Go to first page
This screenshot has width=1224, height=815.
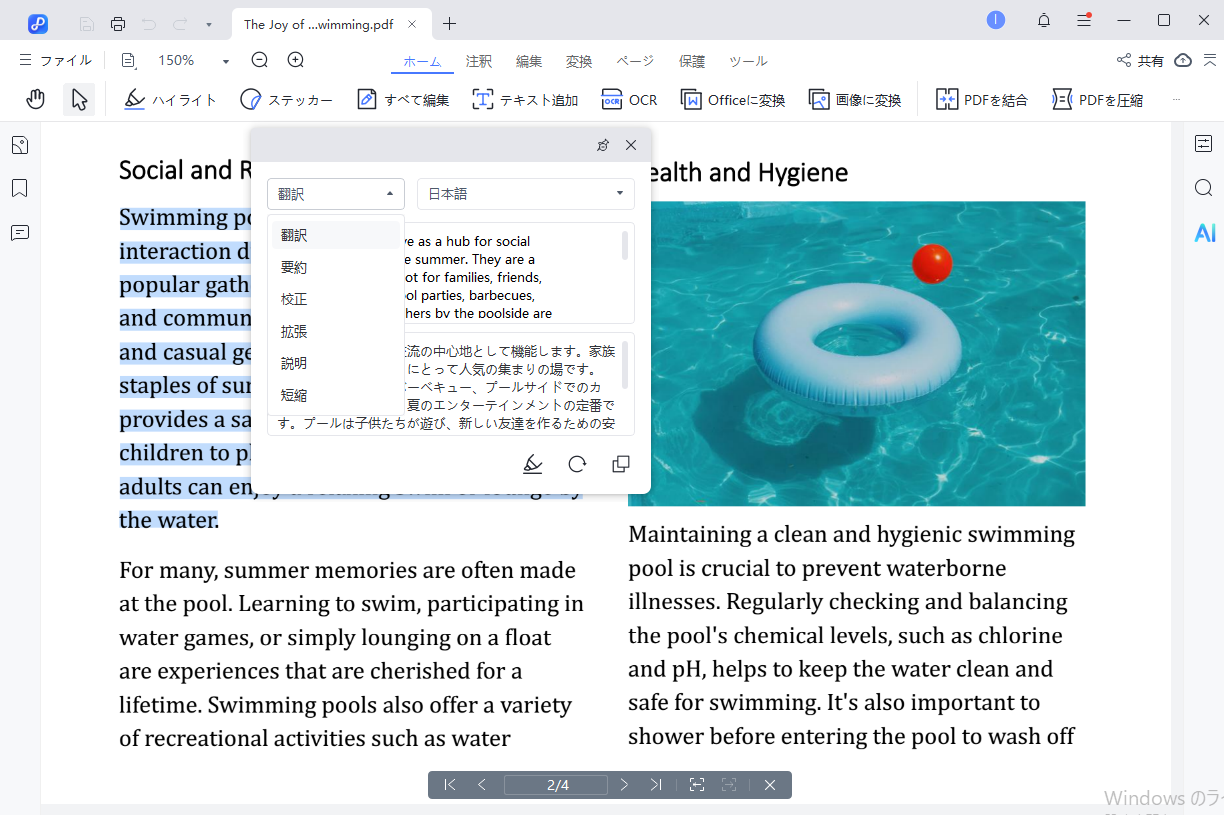[450, 785]
